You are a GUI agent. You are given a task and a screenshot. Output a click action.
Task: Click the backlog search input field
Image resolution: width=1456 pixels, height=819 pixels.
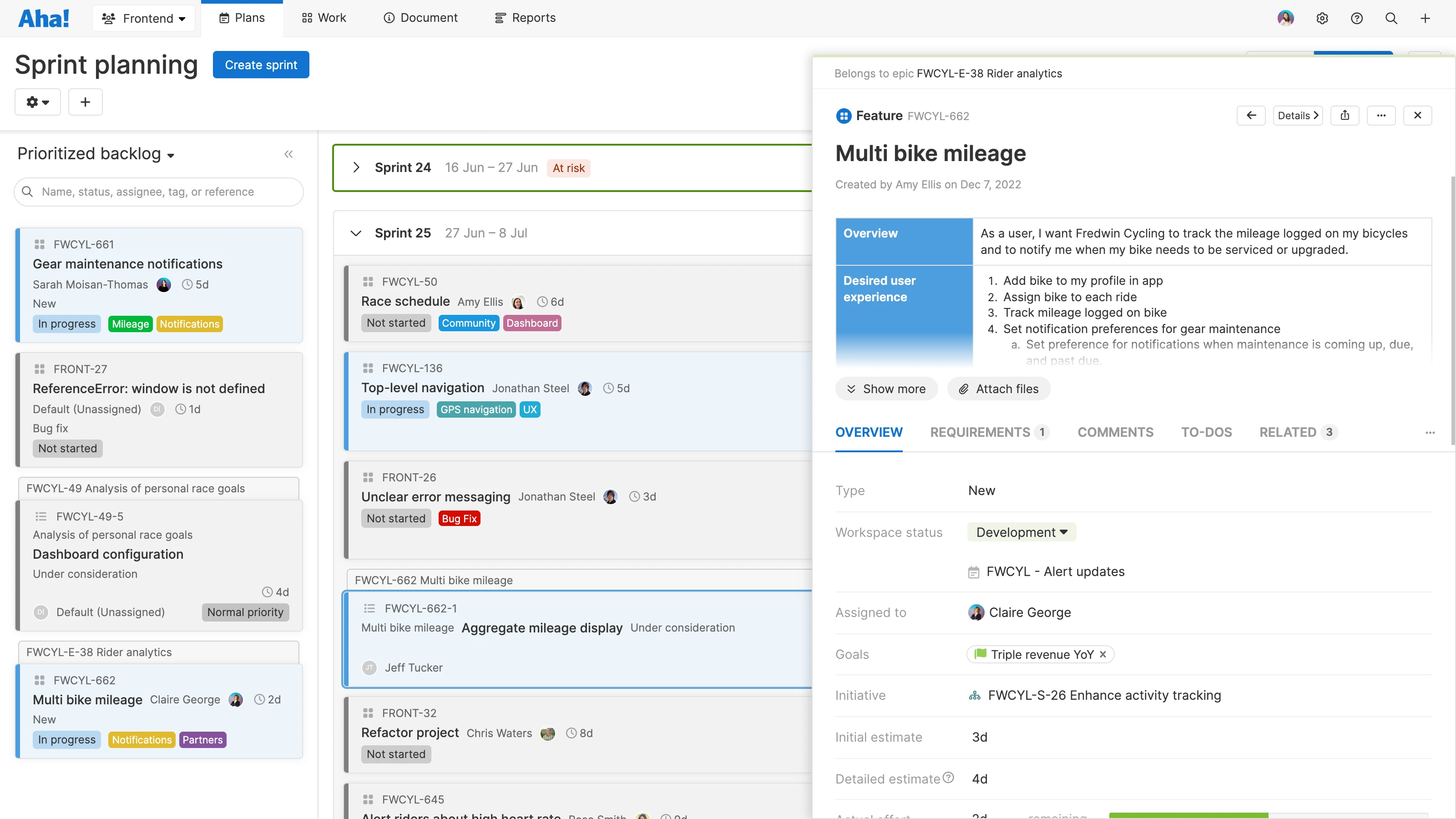[159, 192]
